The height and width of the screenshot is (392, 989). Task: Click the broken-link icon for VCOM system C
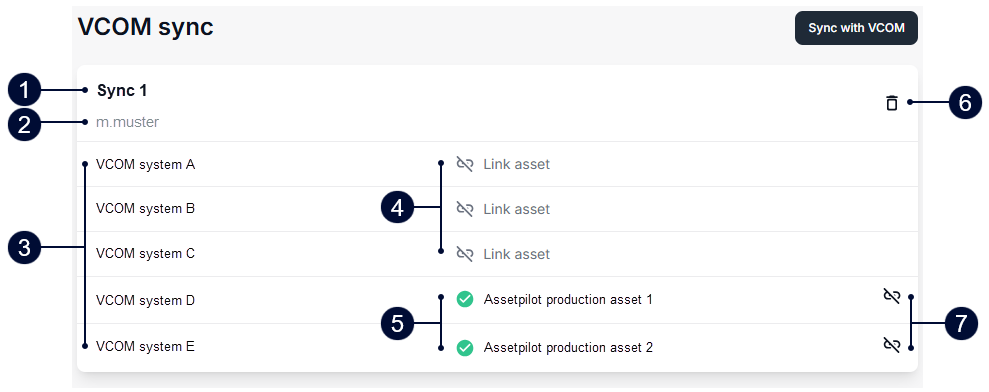[x=465, y=254]
